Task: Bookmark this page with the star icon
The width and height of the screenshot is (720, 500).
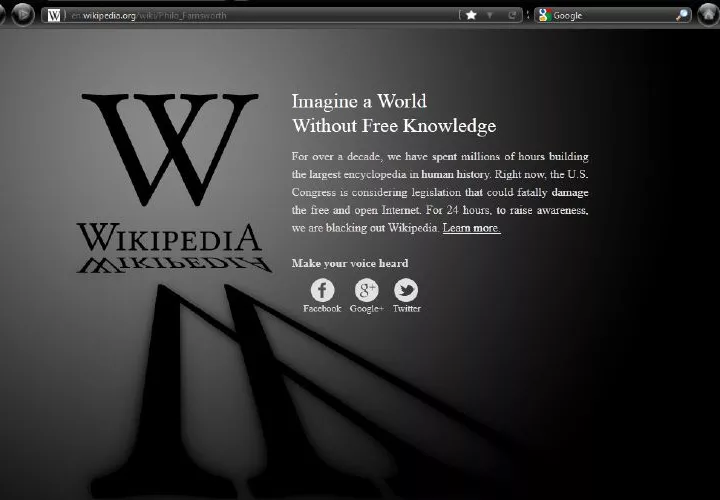Action: (x=471, y=15)
